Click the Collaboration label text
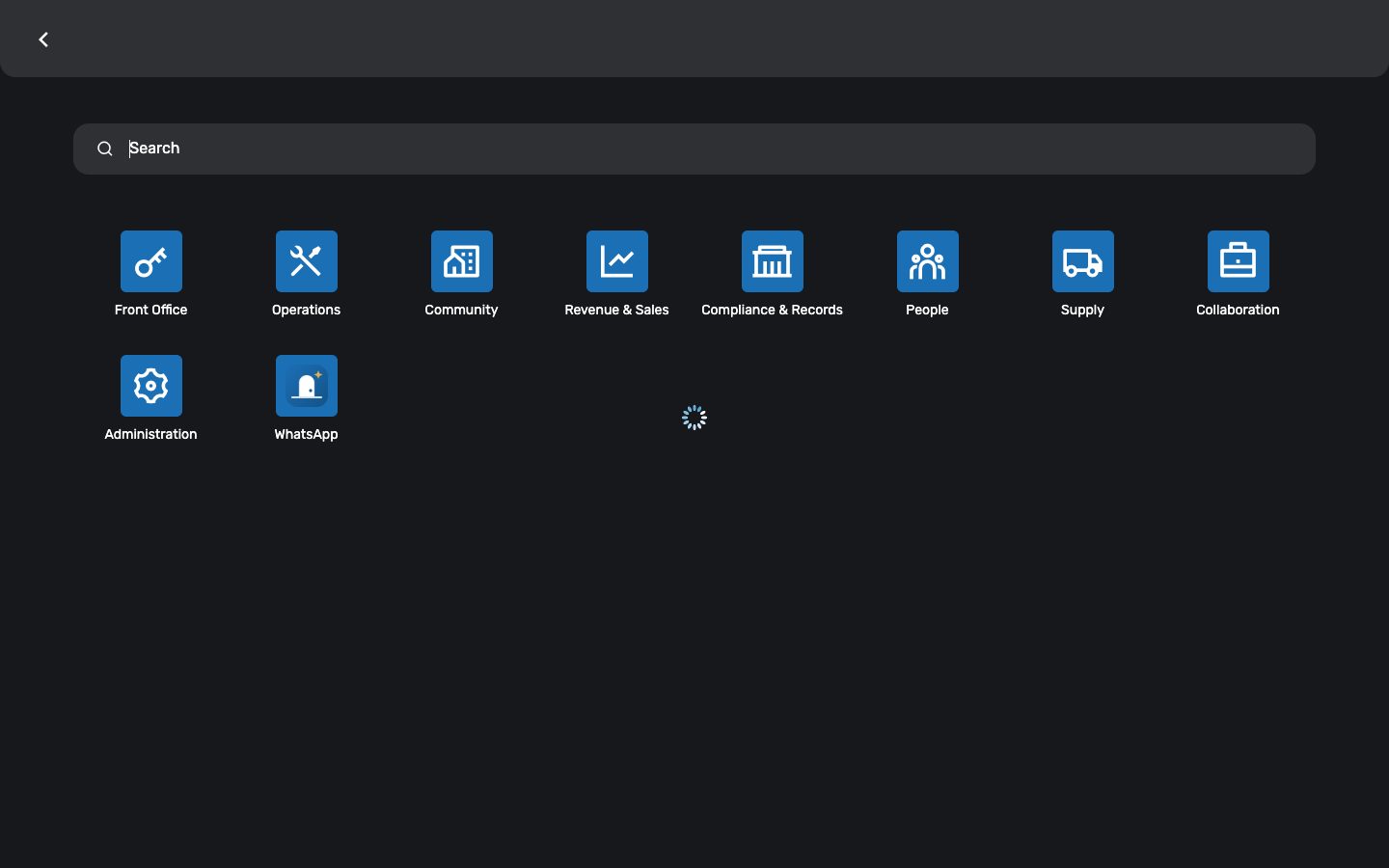The image size is (1389, 868). (x=1239, y=310)
